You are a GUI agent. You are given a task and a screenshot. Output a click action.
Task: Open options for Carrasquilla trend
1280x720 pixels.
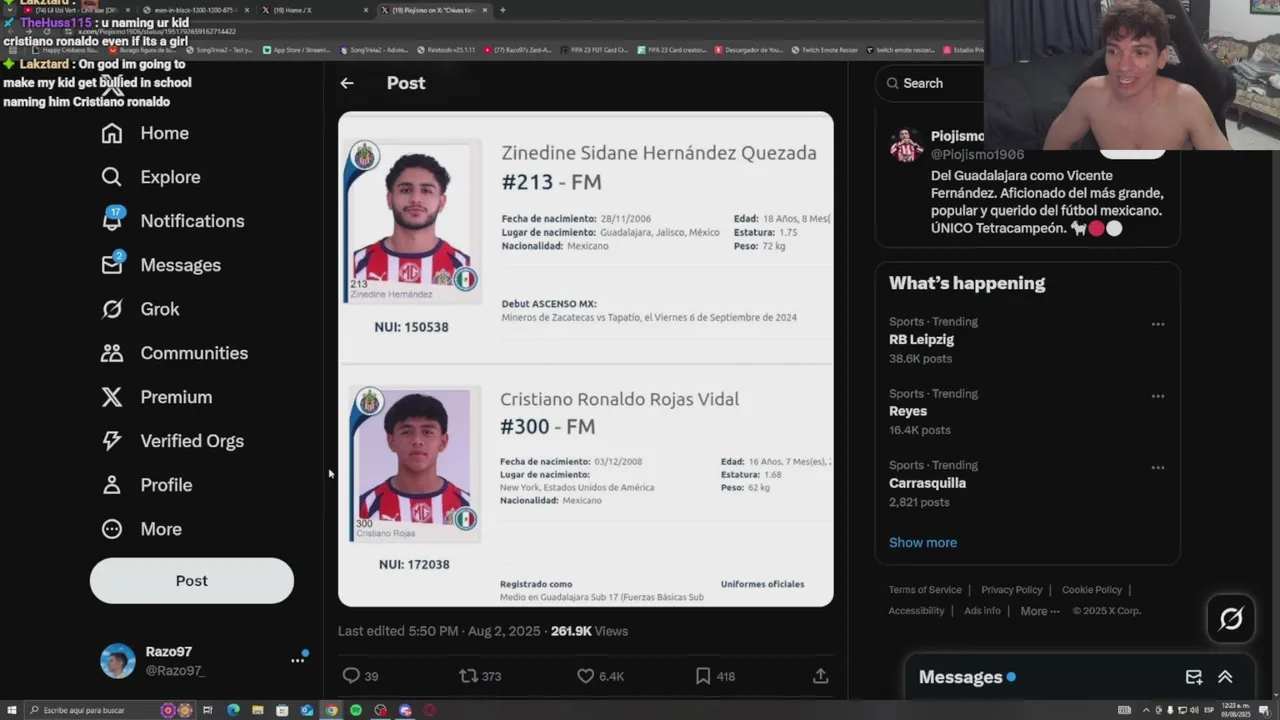click(1157, 467)
